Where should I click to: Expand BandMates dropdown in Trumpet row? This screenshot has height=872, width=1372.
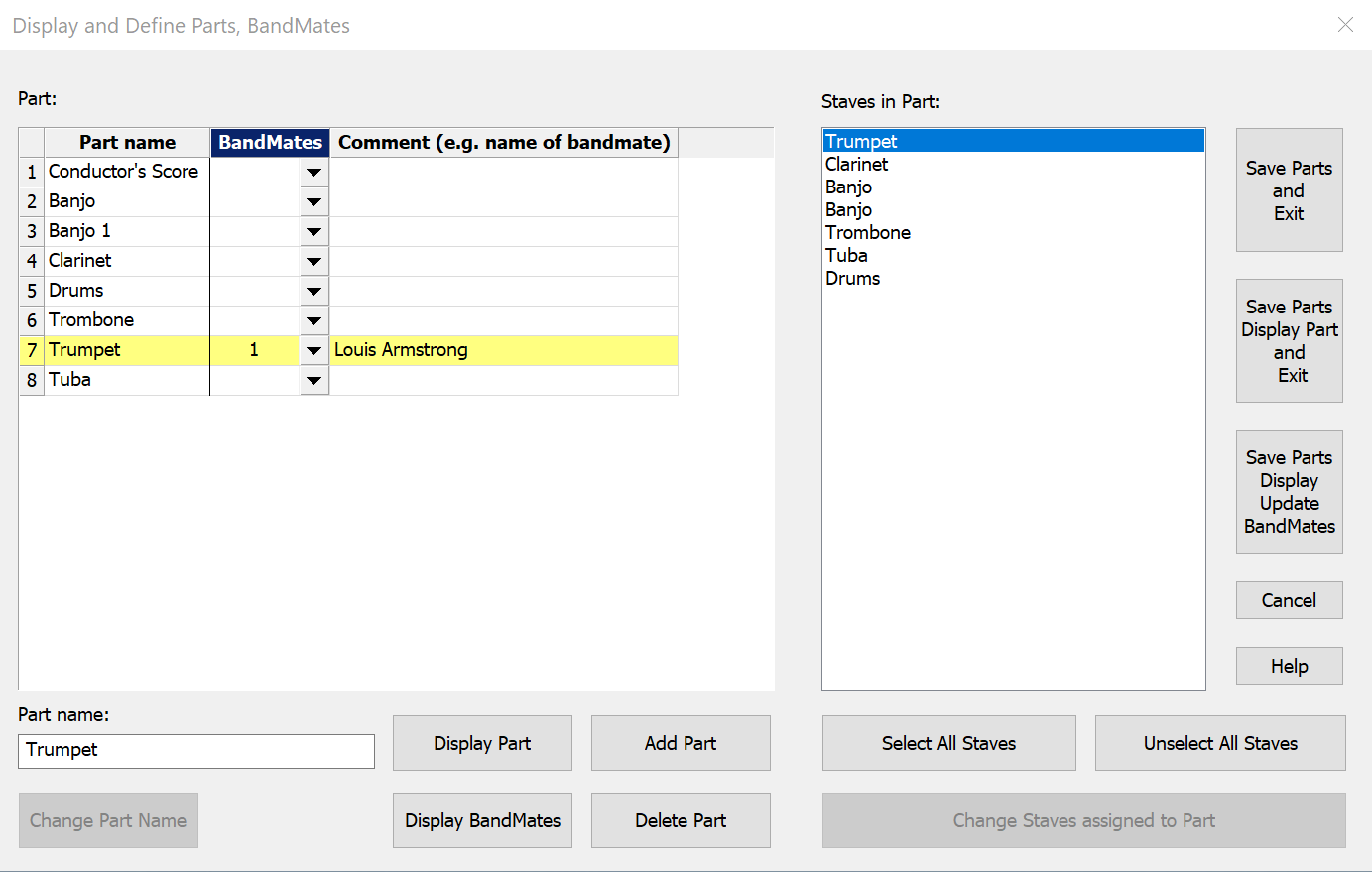[313, 350]
